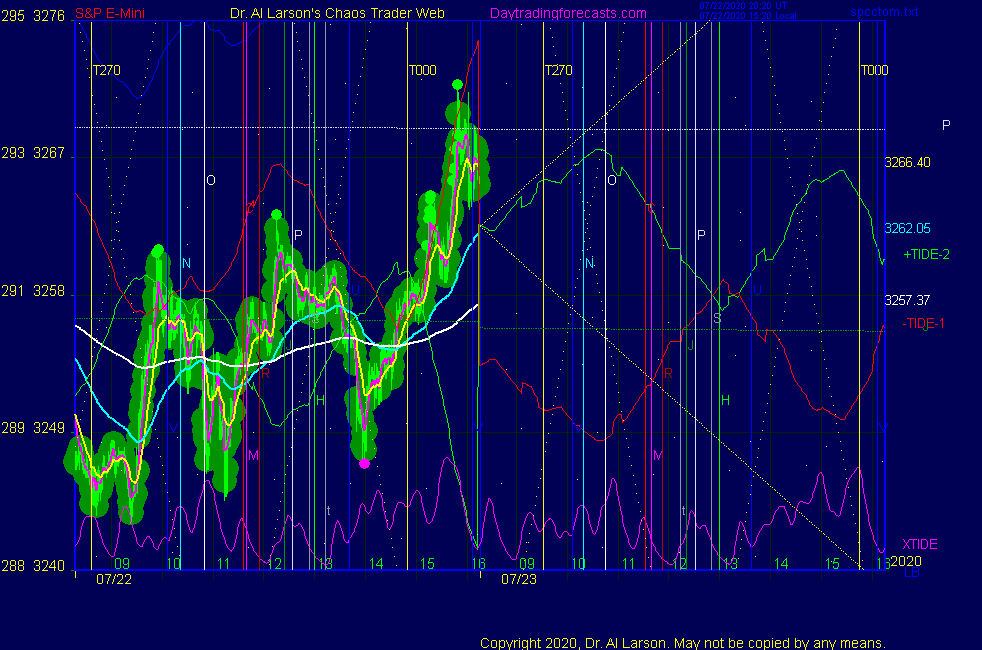982x650 pixels.
Task: Click the 'P' label outside the chart's right edge
Action: 946,125
